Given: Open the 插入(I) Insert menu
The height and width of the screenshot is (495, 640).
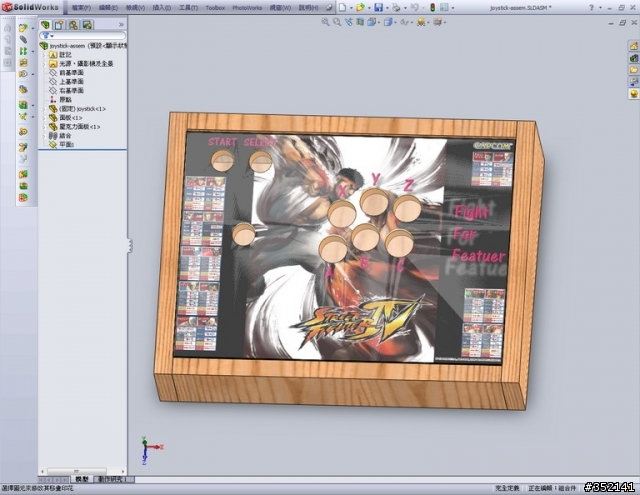Looking at the screenshot, I should pyautogui.click(x=162, y=8).
